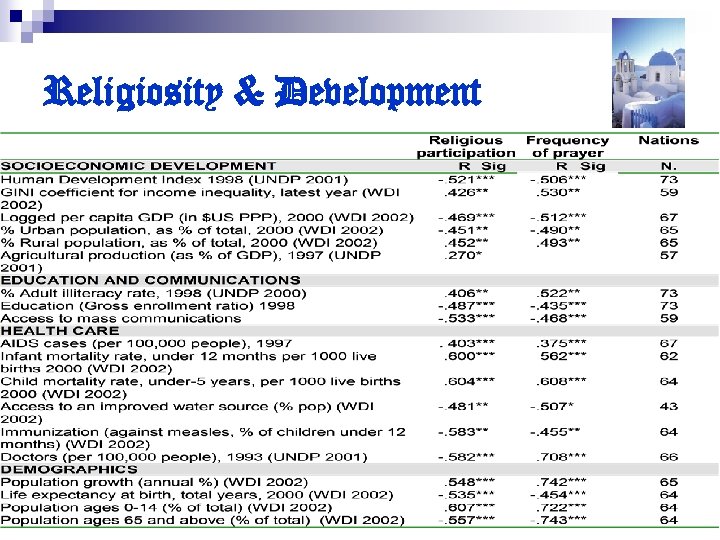
Task: Click the .426** value in GINI row
Action: coord(466,192)
